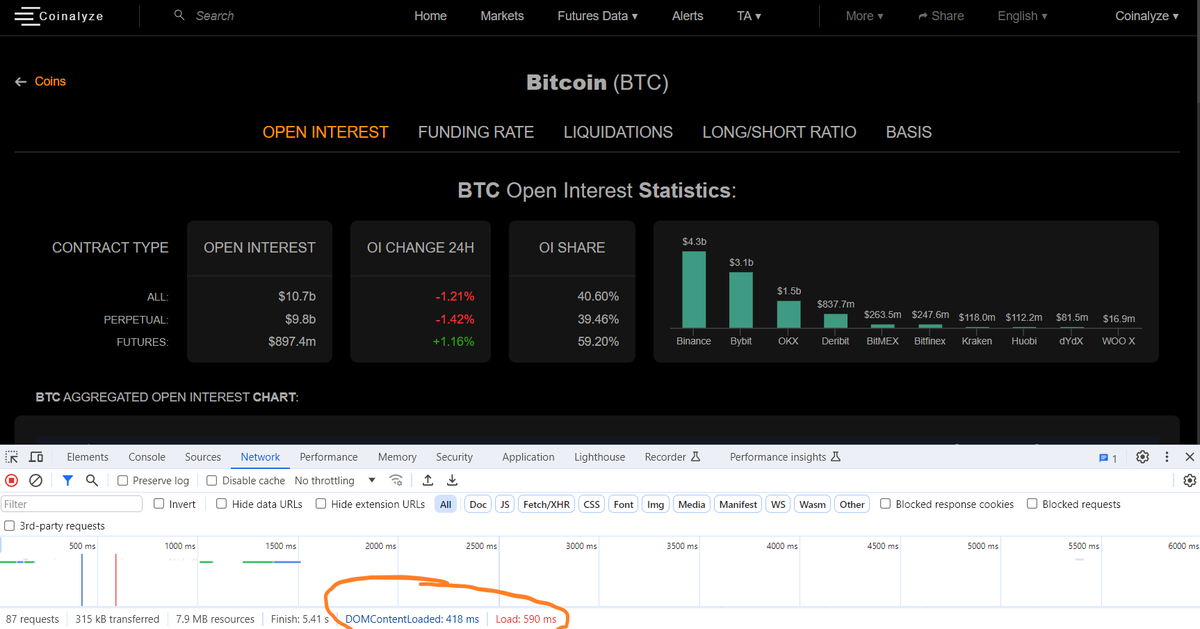Import HAR file with upload arrow
Image resolution: width=1200 pixels, height=629 pixels.
click(428, 481)
